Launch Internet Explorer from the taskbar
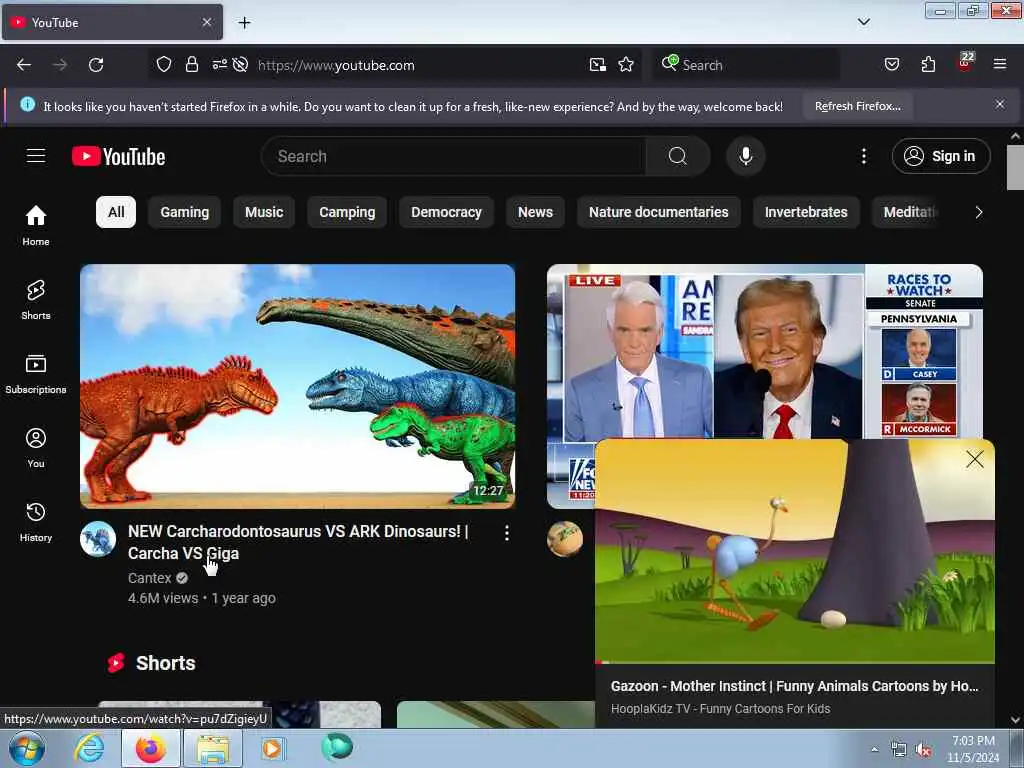 click(89, 748)
